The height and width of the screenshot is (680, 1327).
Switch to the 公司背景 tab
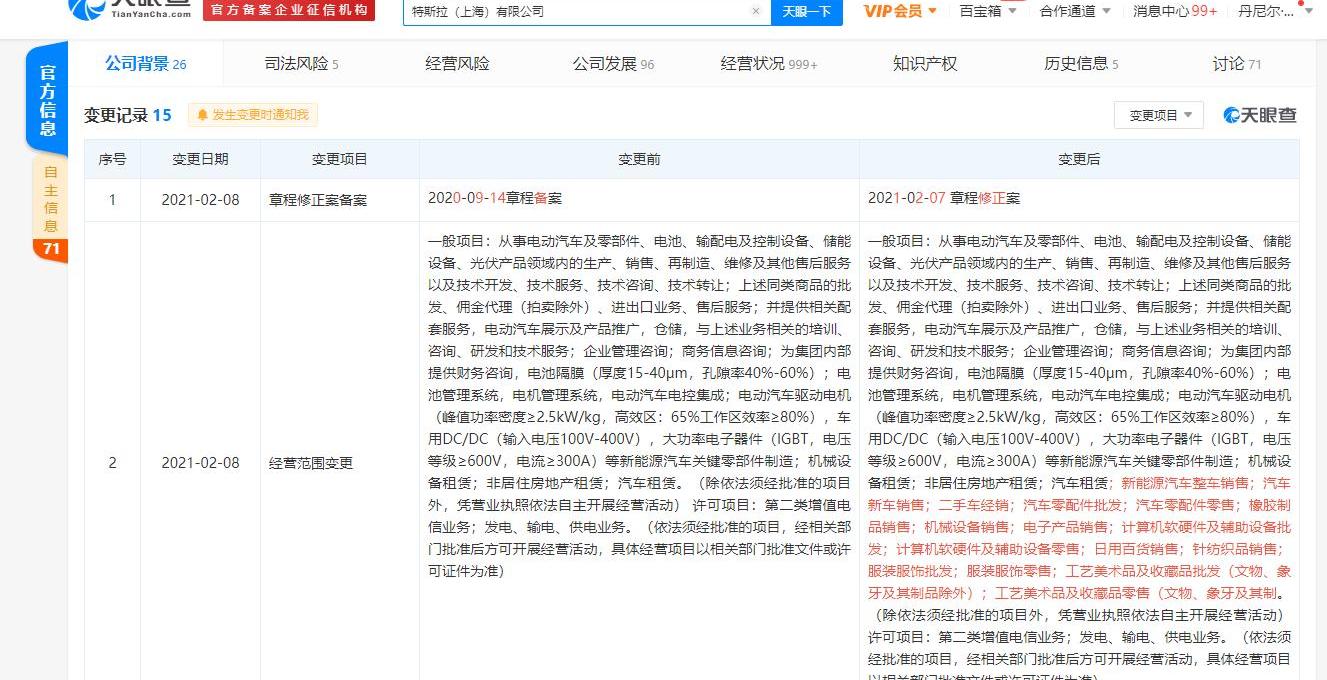click(146, 64)
